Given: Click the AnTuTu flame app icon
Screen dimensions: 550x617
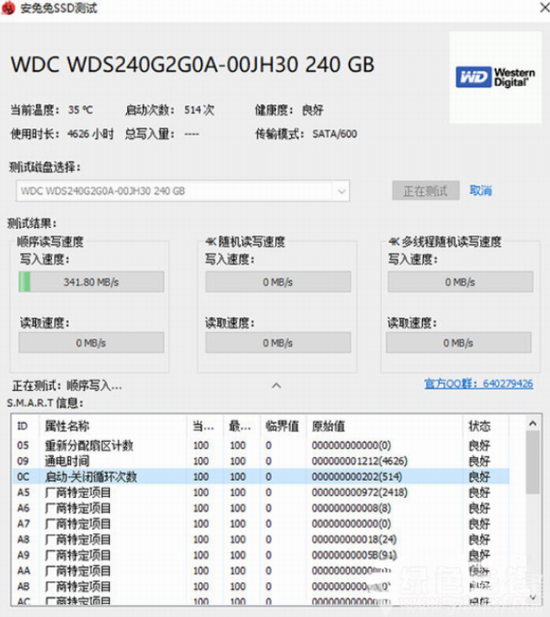Looking at the screenshot, I should [x=8, y=8].
